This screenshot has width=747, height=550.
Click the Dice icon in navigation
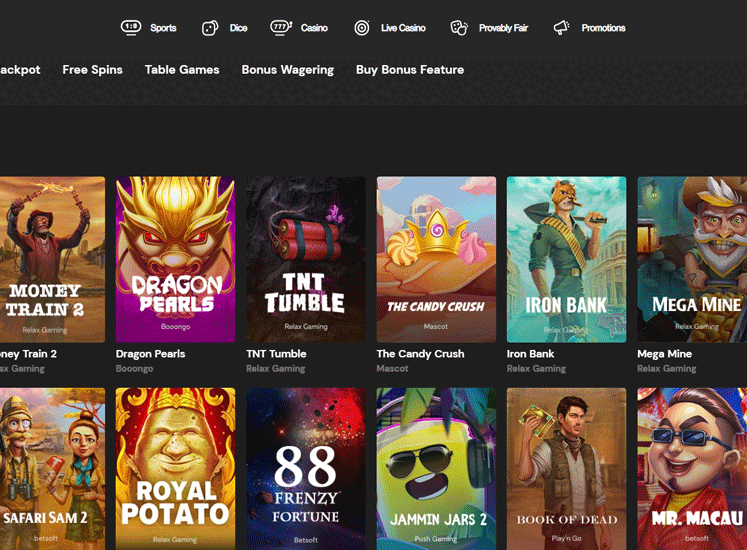tap(210, 28)
